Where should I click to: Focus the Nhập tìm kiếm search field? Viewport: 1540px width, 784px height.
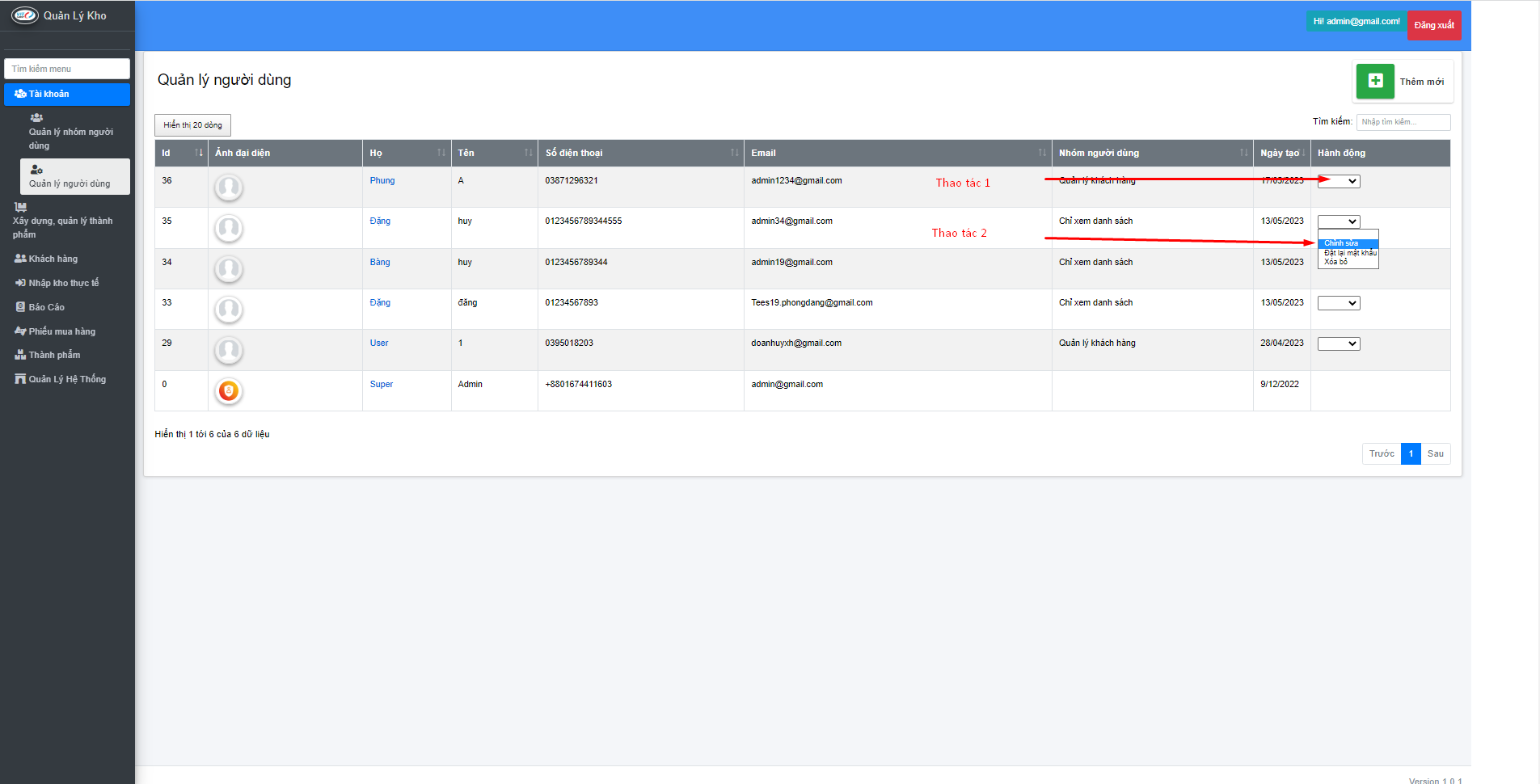point(1403,122)
